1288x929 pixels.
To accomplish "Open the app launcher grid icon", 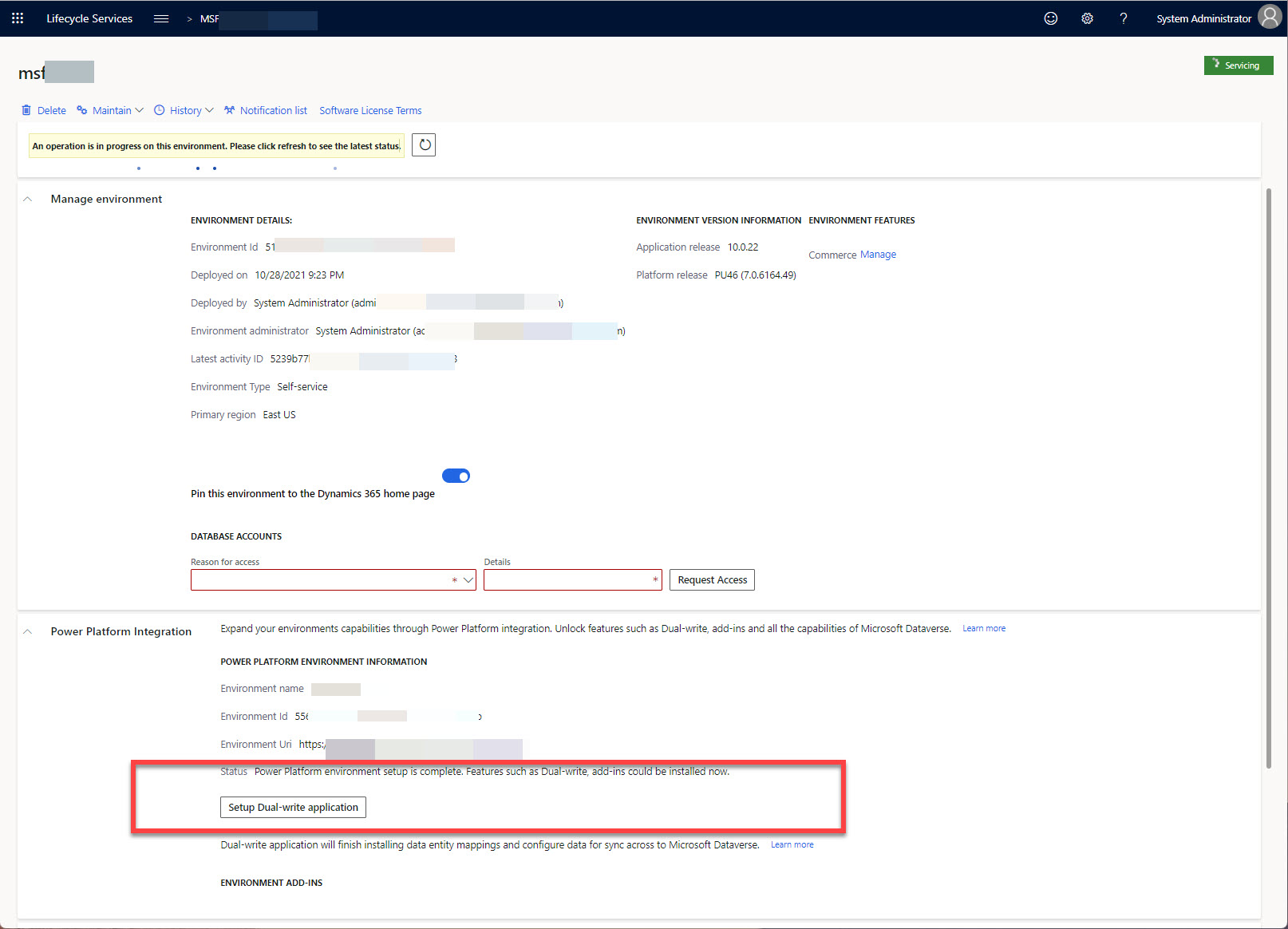I will pos(17,18).
